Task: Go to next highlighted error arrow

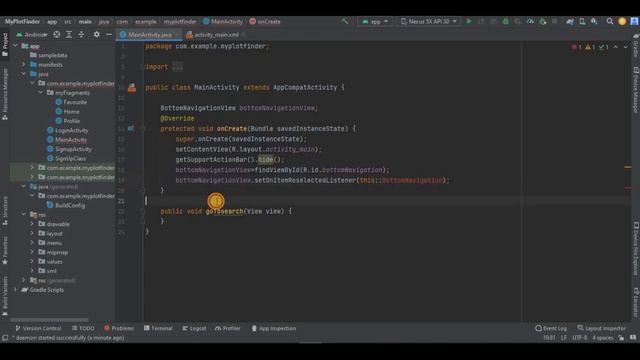Action: click(626, 47)
